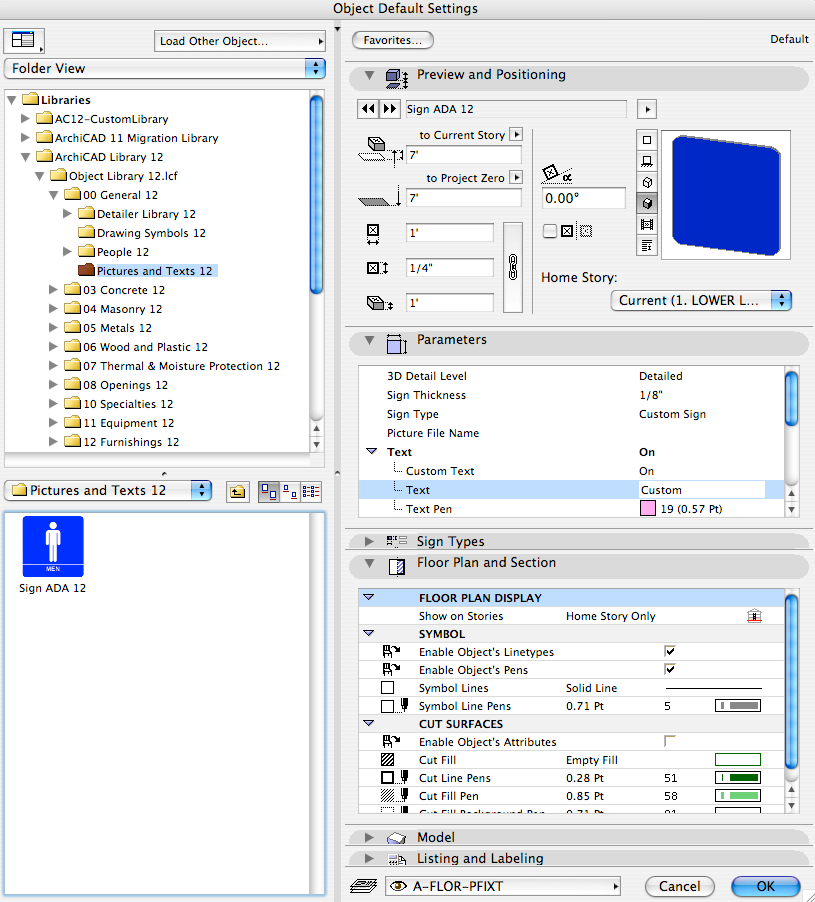Select the 12 Furnishings 12 folder
The height and width of the screenshot is (902, 815).
[x=122, y=442]
